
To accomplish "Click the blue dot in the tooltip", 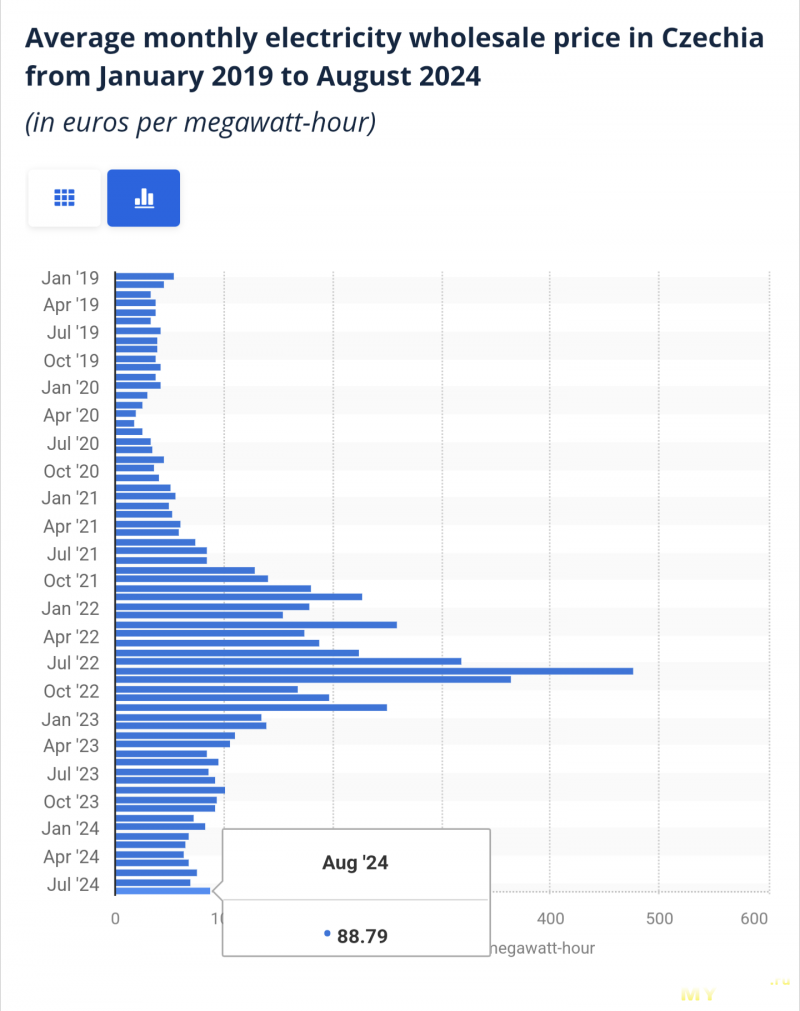I will 327,934.
